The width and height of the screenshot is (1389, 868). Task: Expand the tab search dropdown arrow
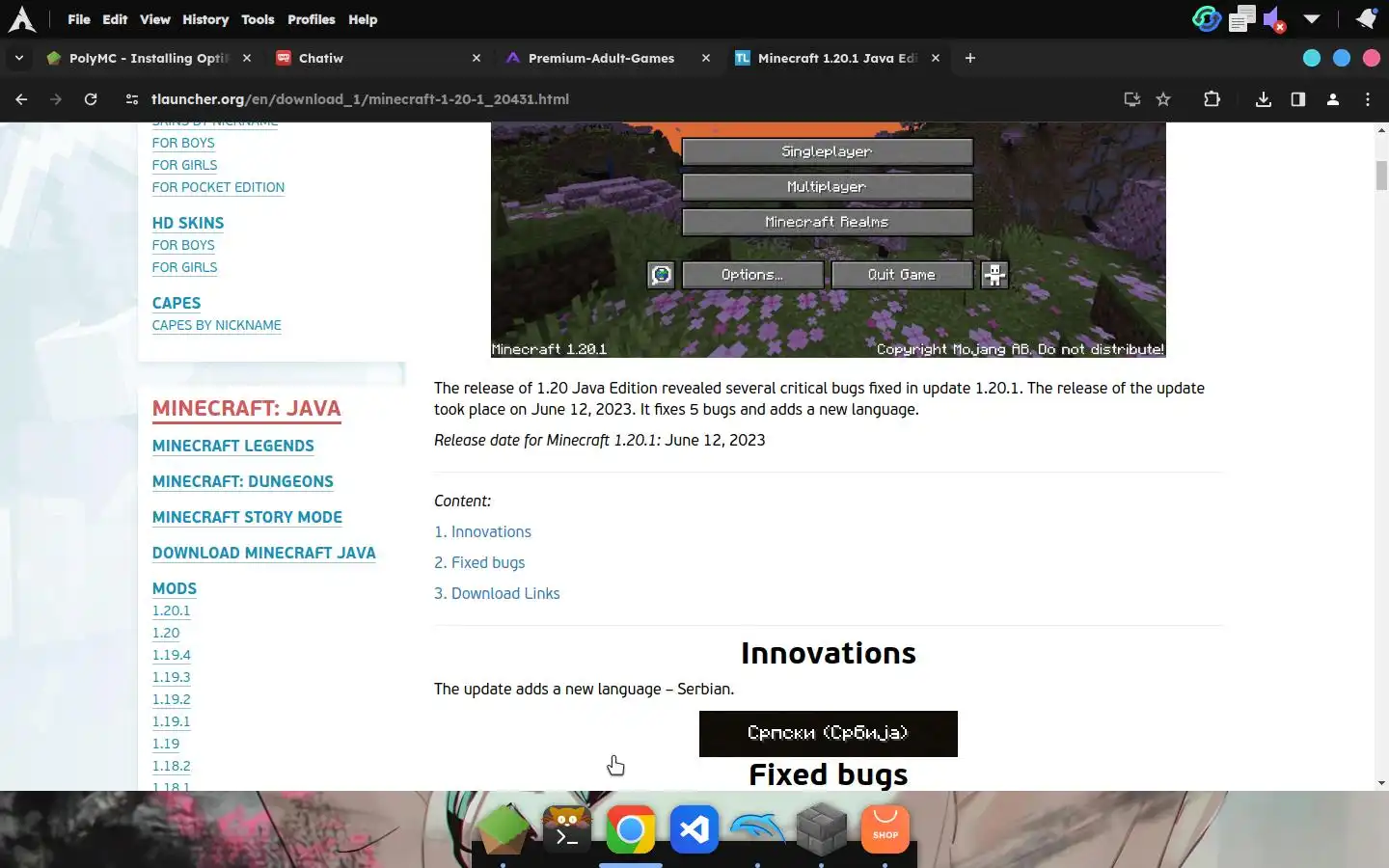pyautogui.click(x=18, y=58)
